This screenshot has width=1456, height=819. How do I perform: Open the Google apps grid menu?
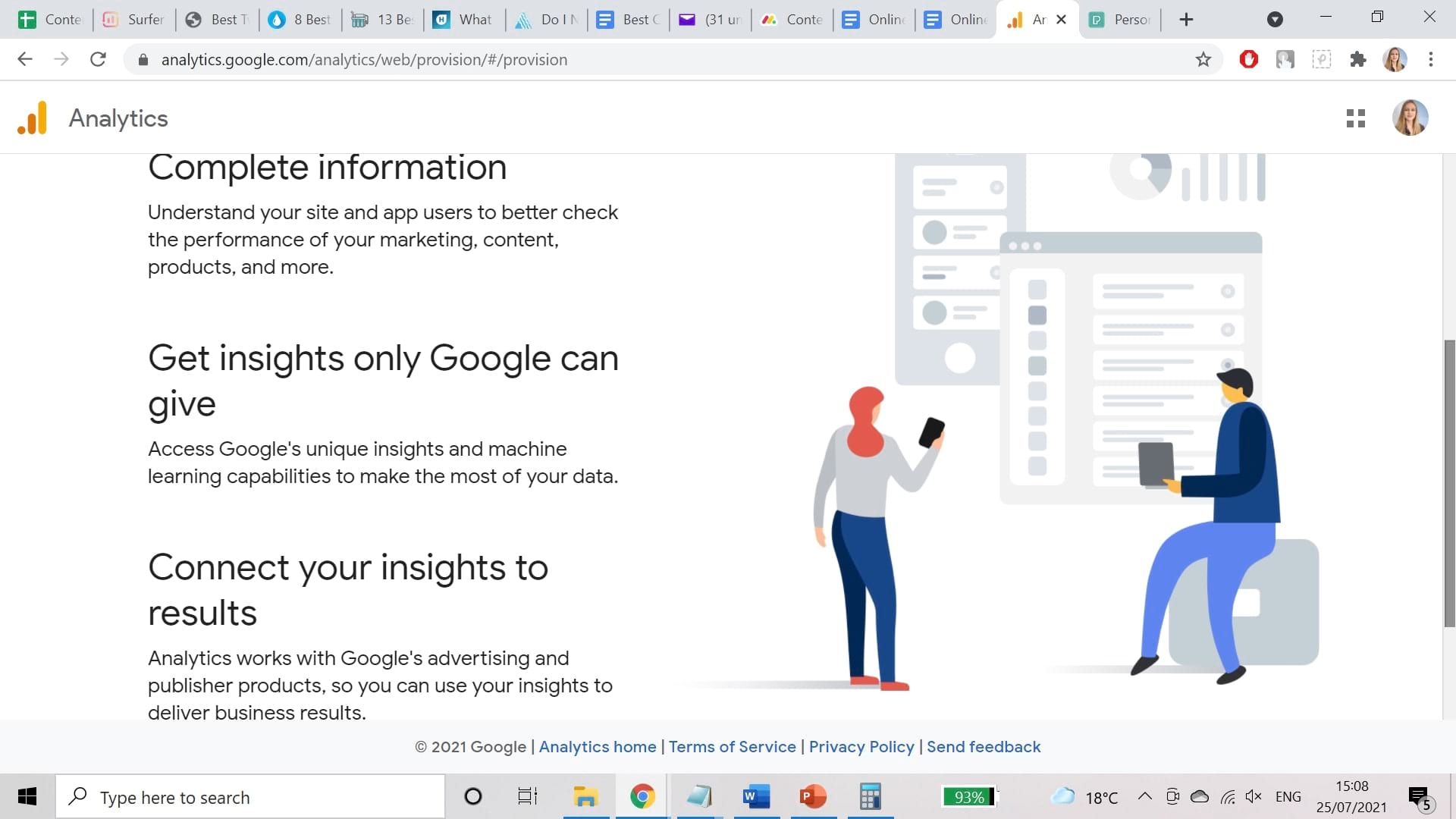point(1356,118)
